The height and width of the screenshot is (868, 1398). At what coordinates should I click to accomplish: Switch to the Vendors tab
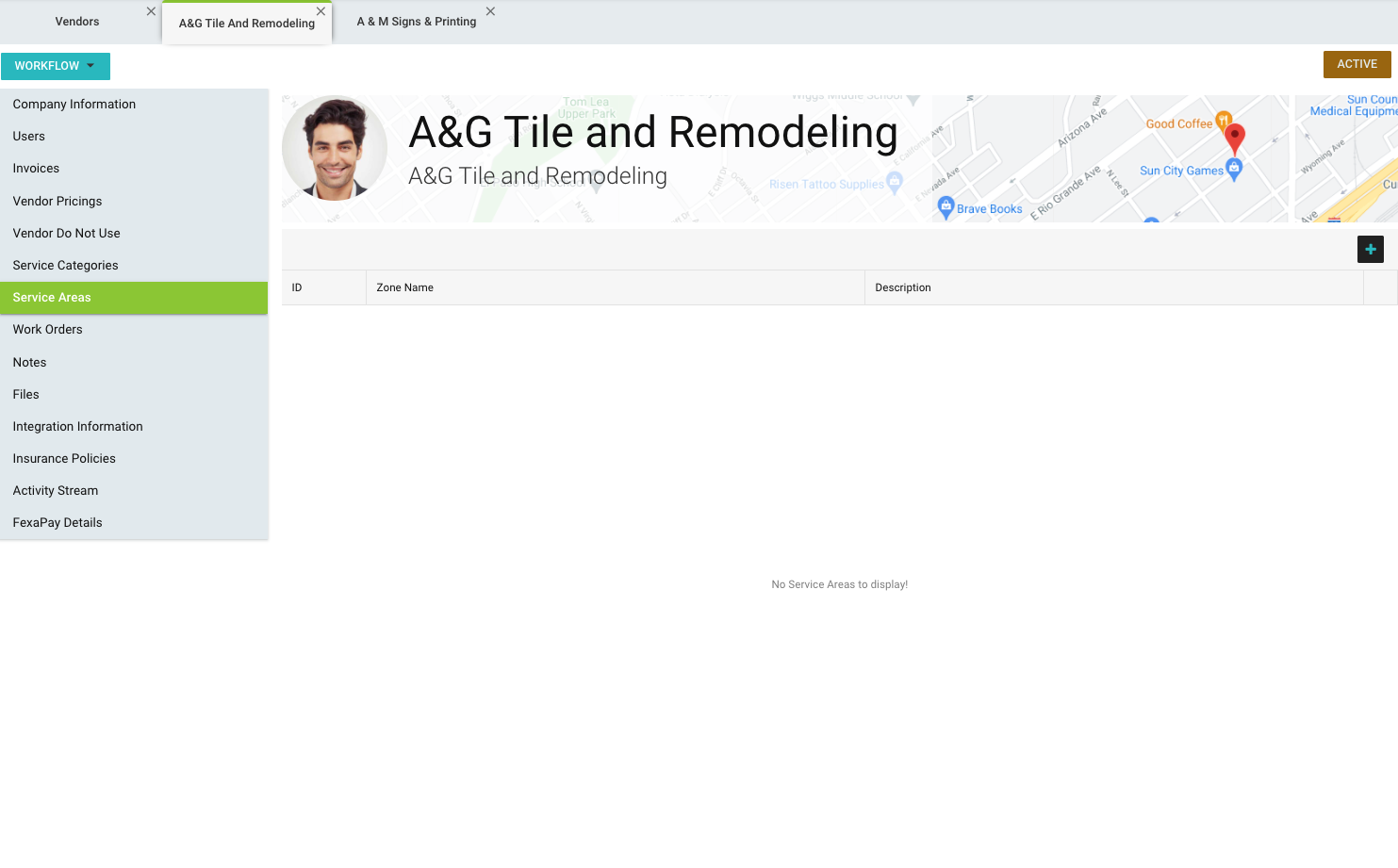point(77,22)
